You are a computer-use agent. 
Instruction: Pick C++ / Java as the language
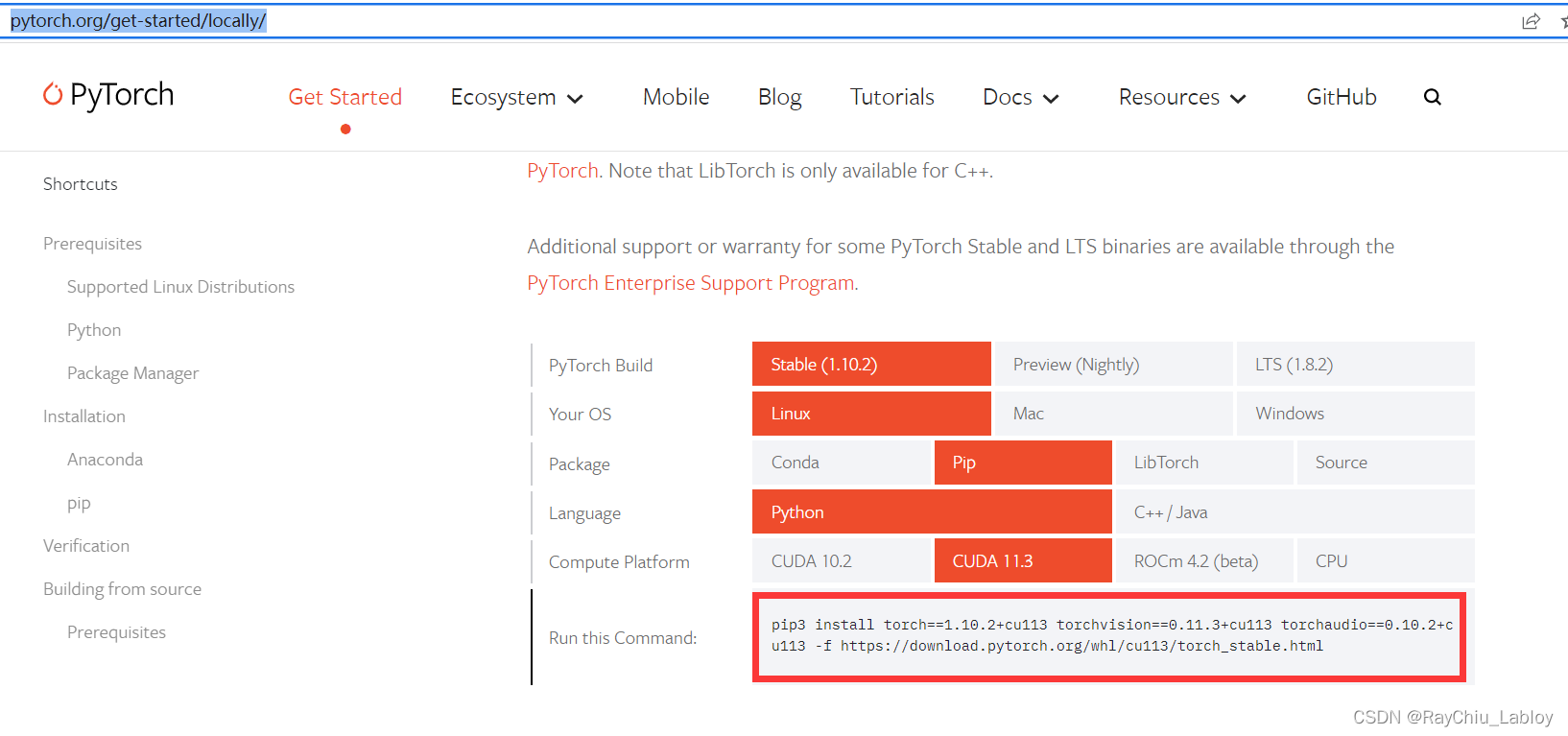click(x=1295, y=511)
